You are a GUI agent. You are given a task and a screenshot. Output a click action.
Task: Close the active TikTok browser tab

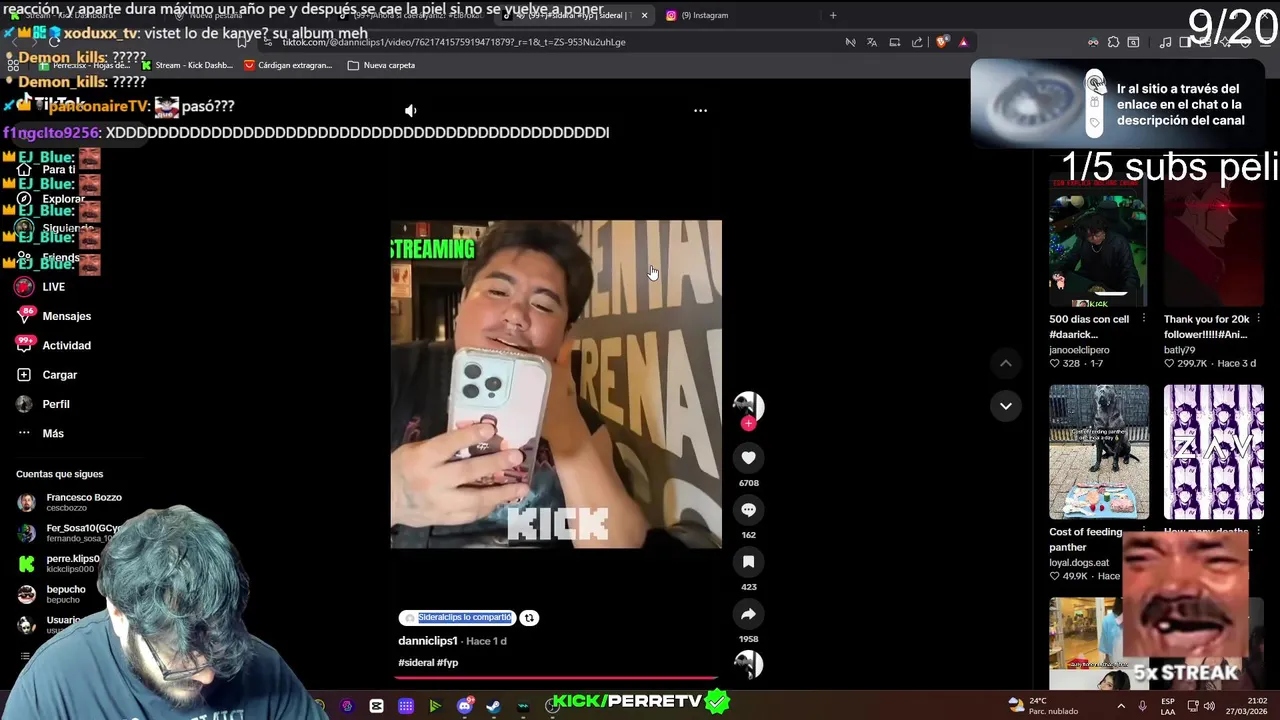[x=644, y=15]
